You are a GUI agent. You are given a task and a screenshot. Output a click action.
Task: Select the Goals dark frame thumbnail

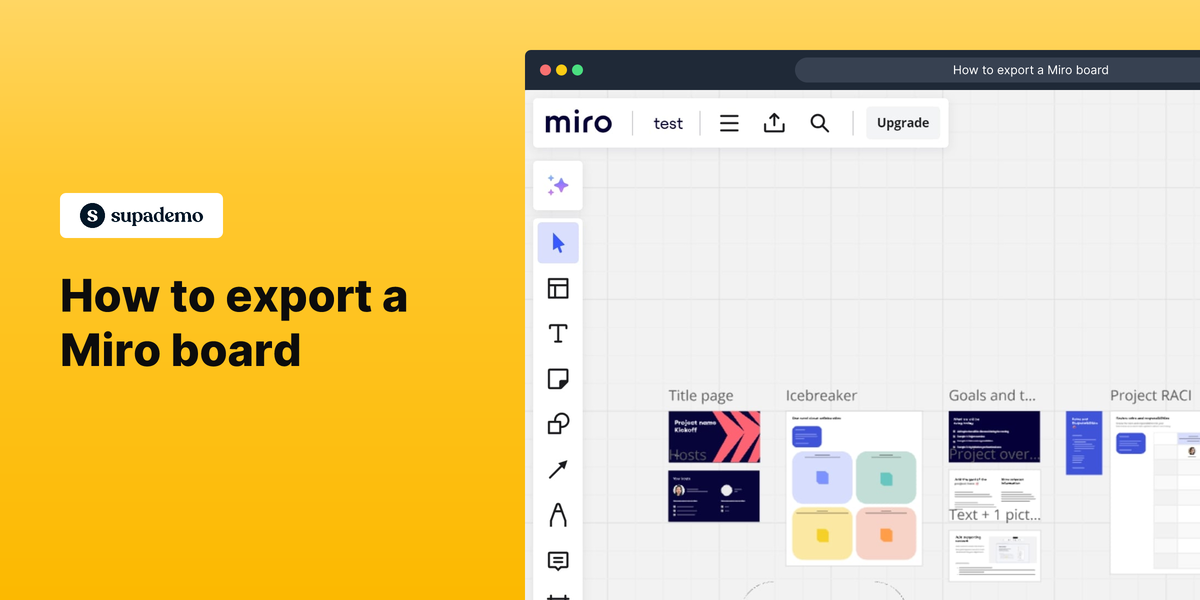994,437
